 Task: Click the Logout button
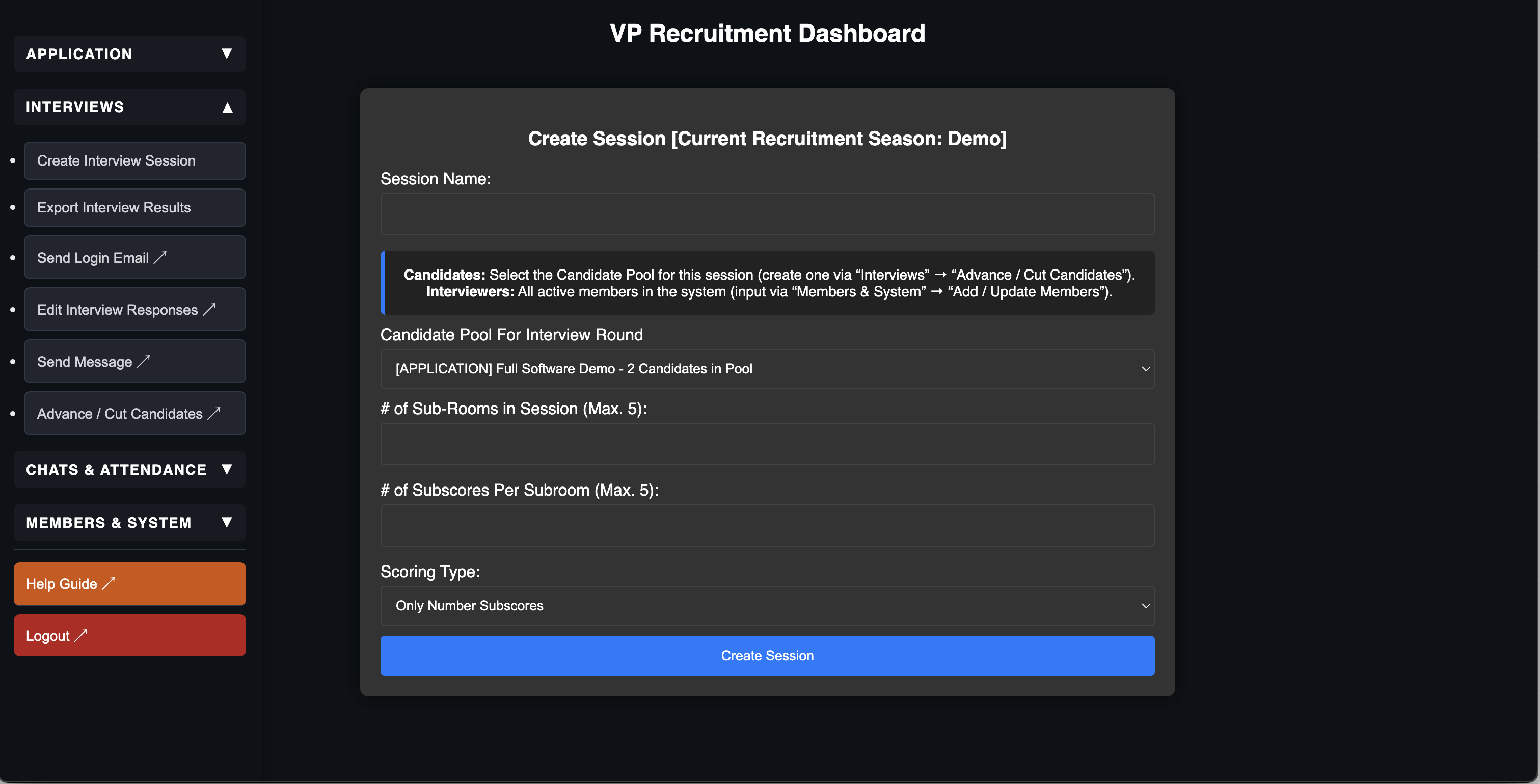point(130,635)
